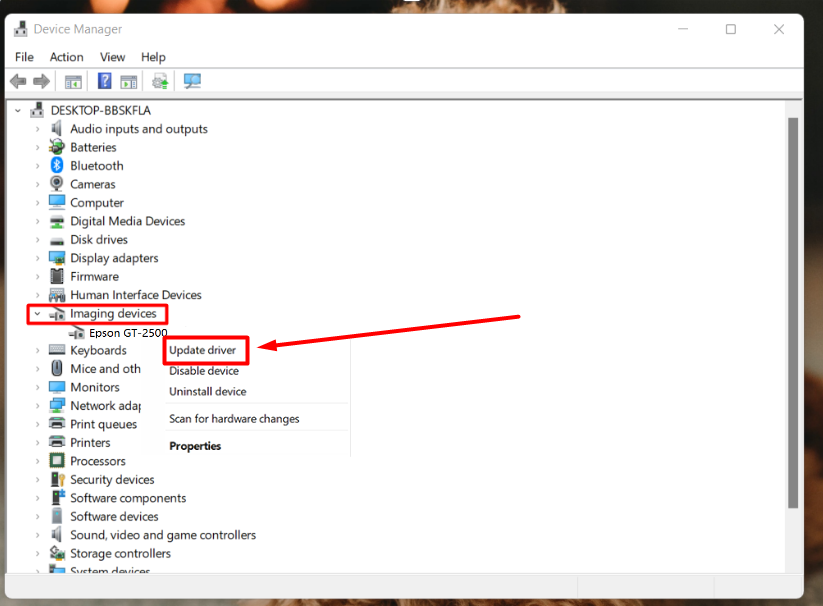Screen dimensions: 823x606
Task: Open Help via the blue question mark icon
Action: (x=104, y=81)
